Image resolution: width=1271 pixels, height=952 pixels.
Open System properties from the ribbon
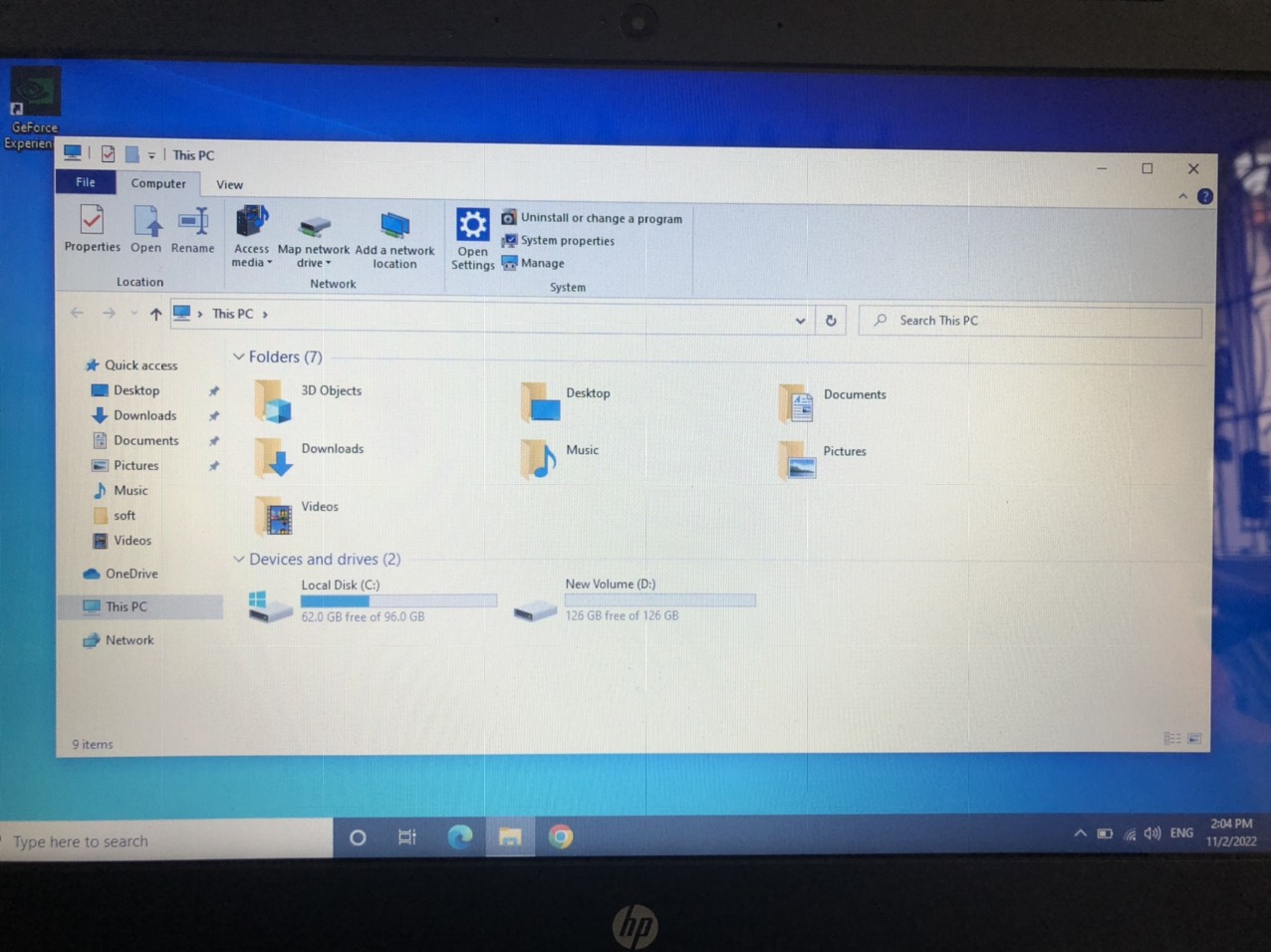[x=558, y=241]
